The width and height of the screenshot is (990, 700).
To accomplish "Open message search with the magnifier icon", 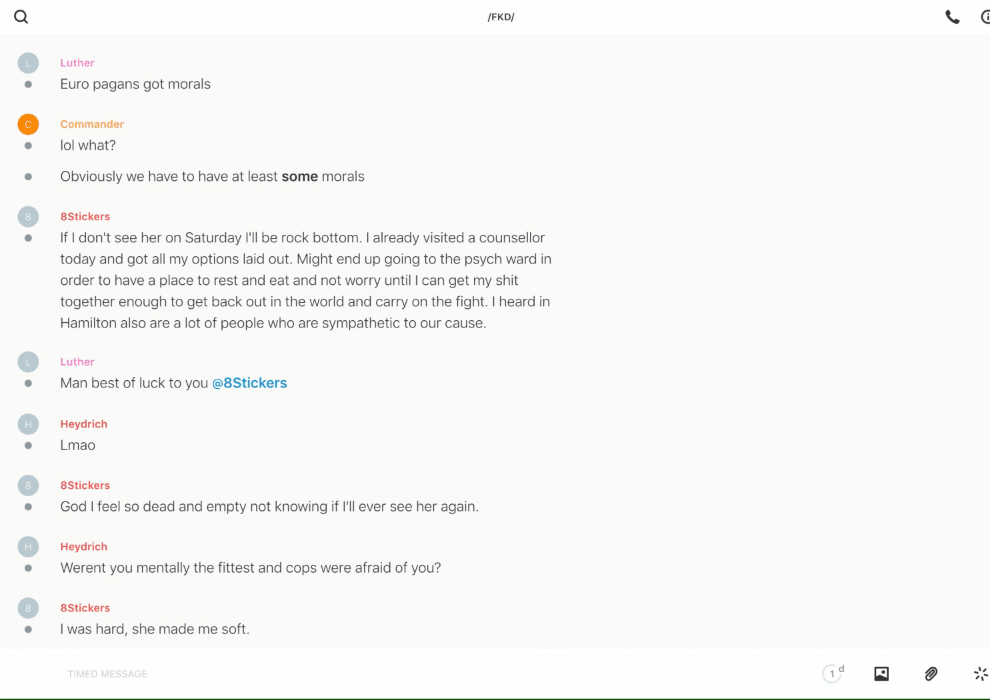I will point(21,17).
